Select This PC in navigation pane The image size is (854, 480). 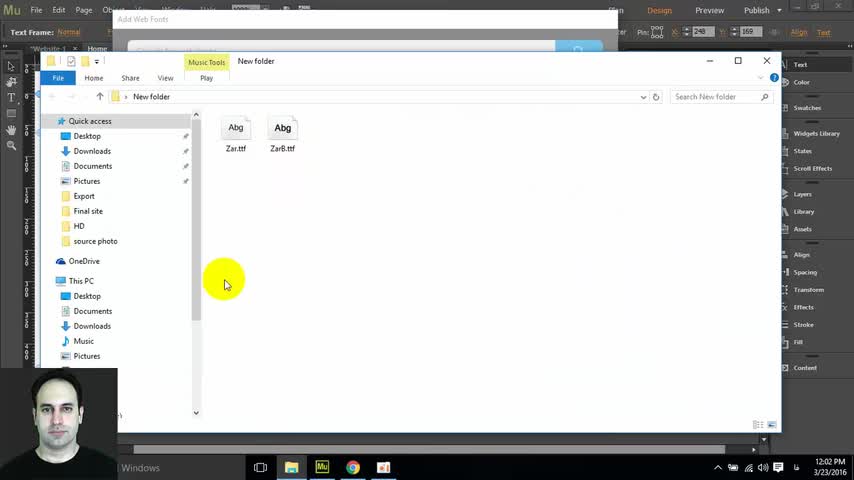click(x=81, y=281)
